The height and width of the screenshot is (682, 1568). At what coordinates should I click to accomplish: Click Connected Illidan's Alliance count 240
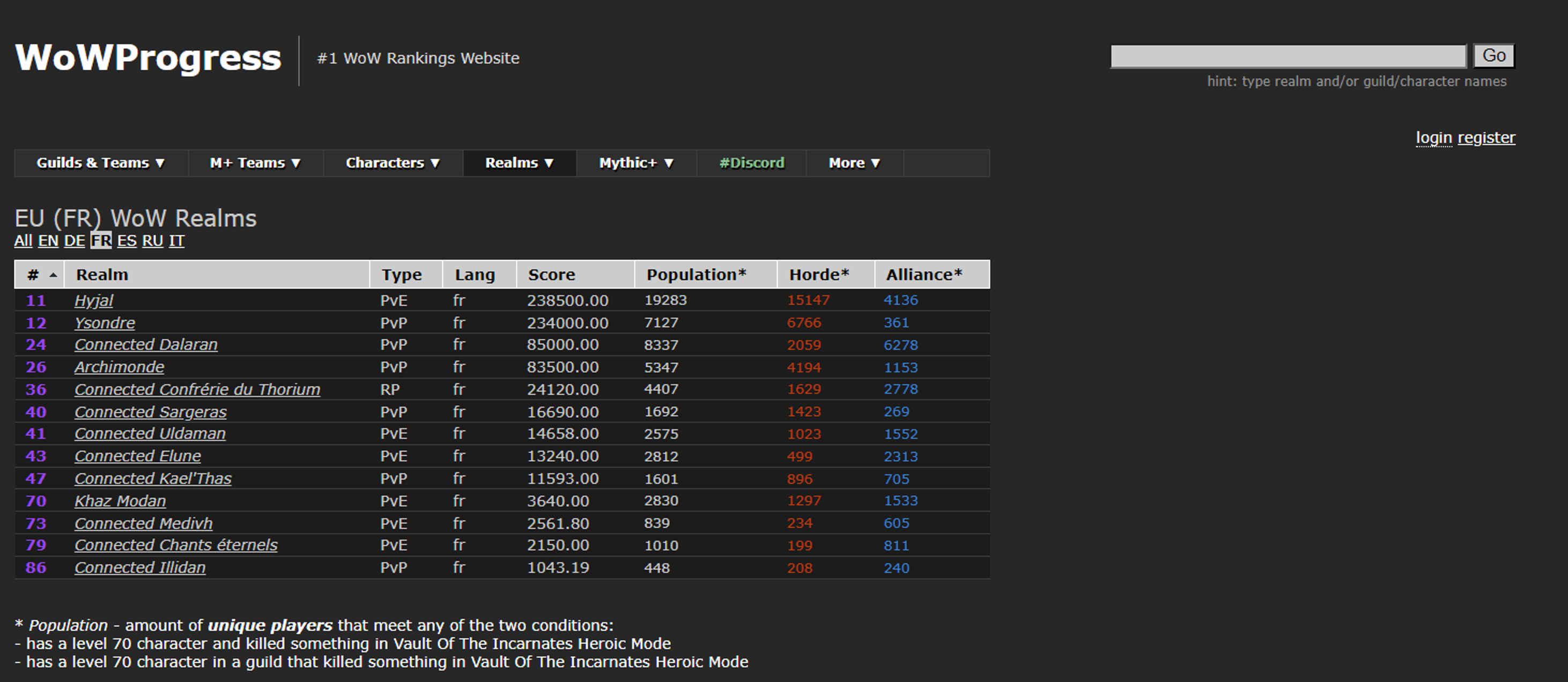click(897, 568)
